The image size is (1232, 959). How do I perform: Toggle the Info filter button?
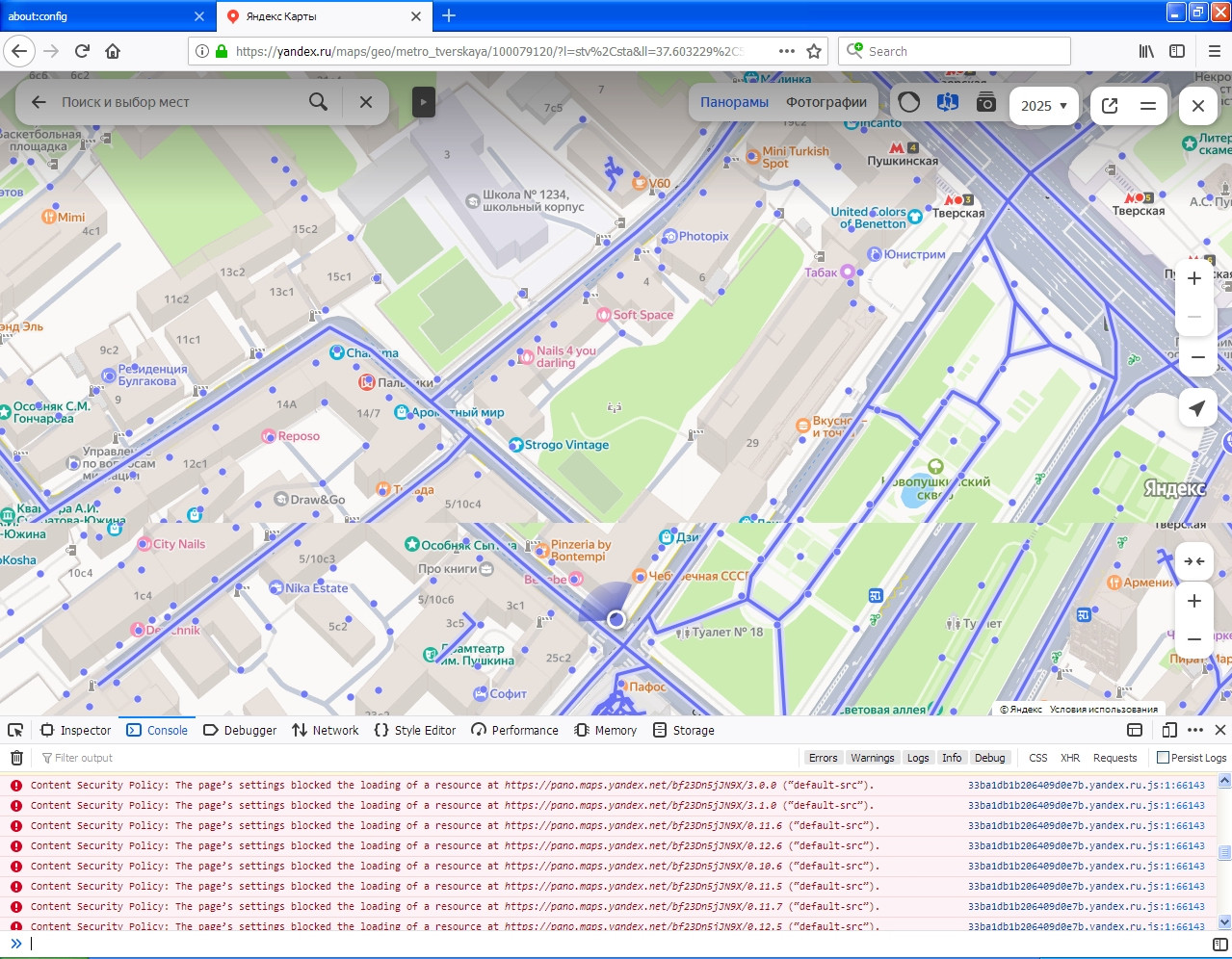tap(952, 758)
